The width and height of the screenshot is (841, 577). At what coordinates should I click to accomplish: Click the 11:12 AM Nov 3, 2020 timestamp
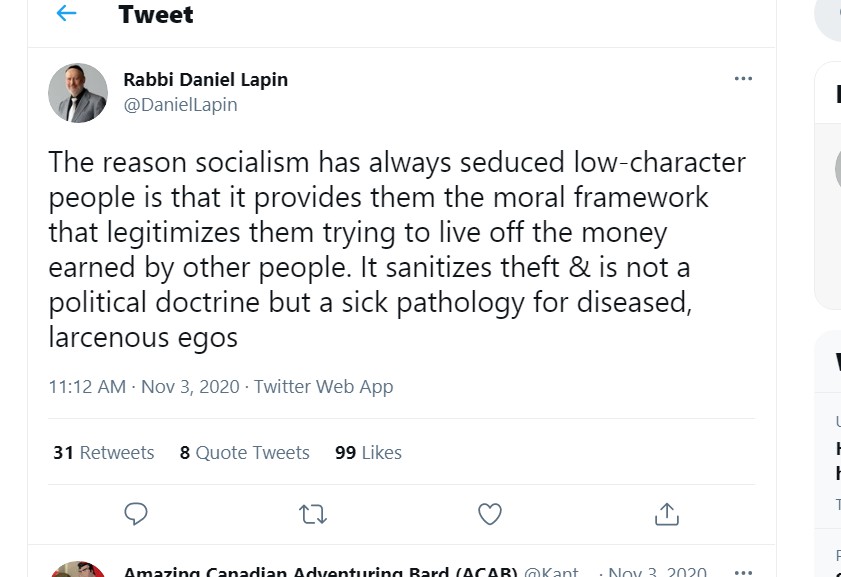click(144, 387)
